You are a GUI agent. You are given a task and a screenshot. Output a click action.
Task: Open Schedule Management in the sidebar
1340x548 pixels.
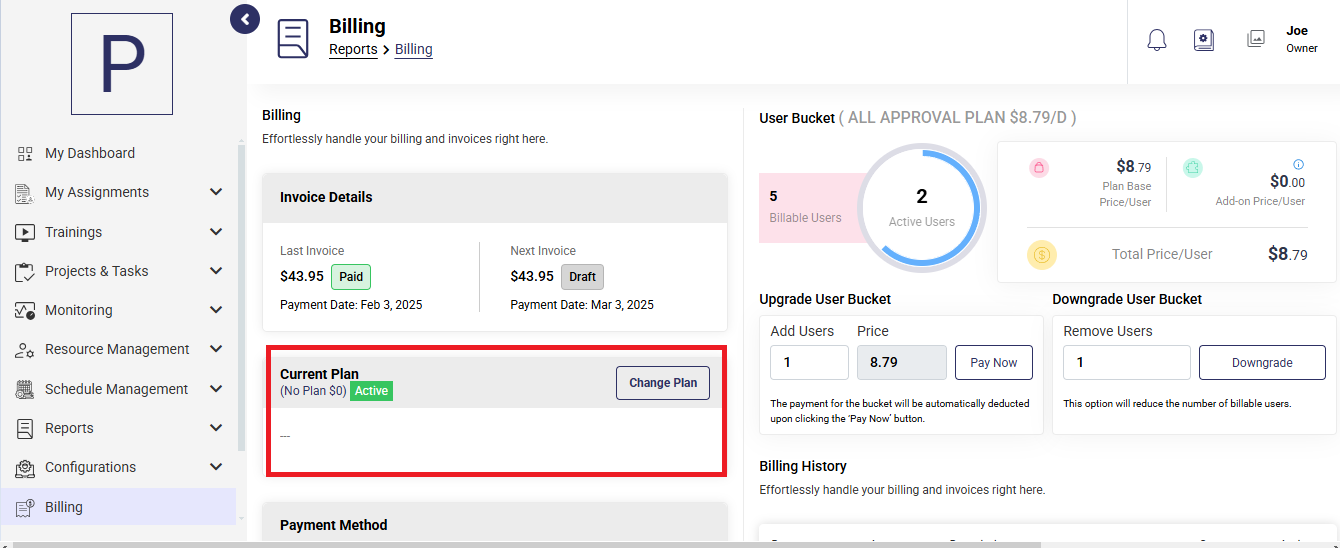pos(118,389)
